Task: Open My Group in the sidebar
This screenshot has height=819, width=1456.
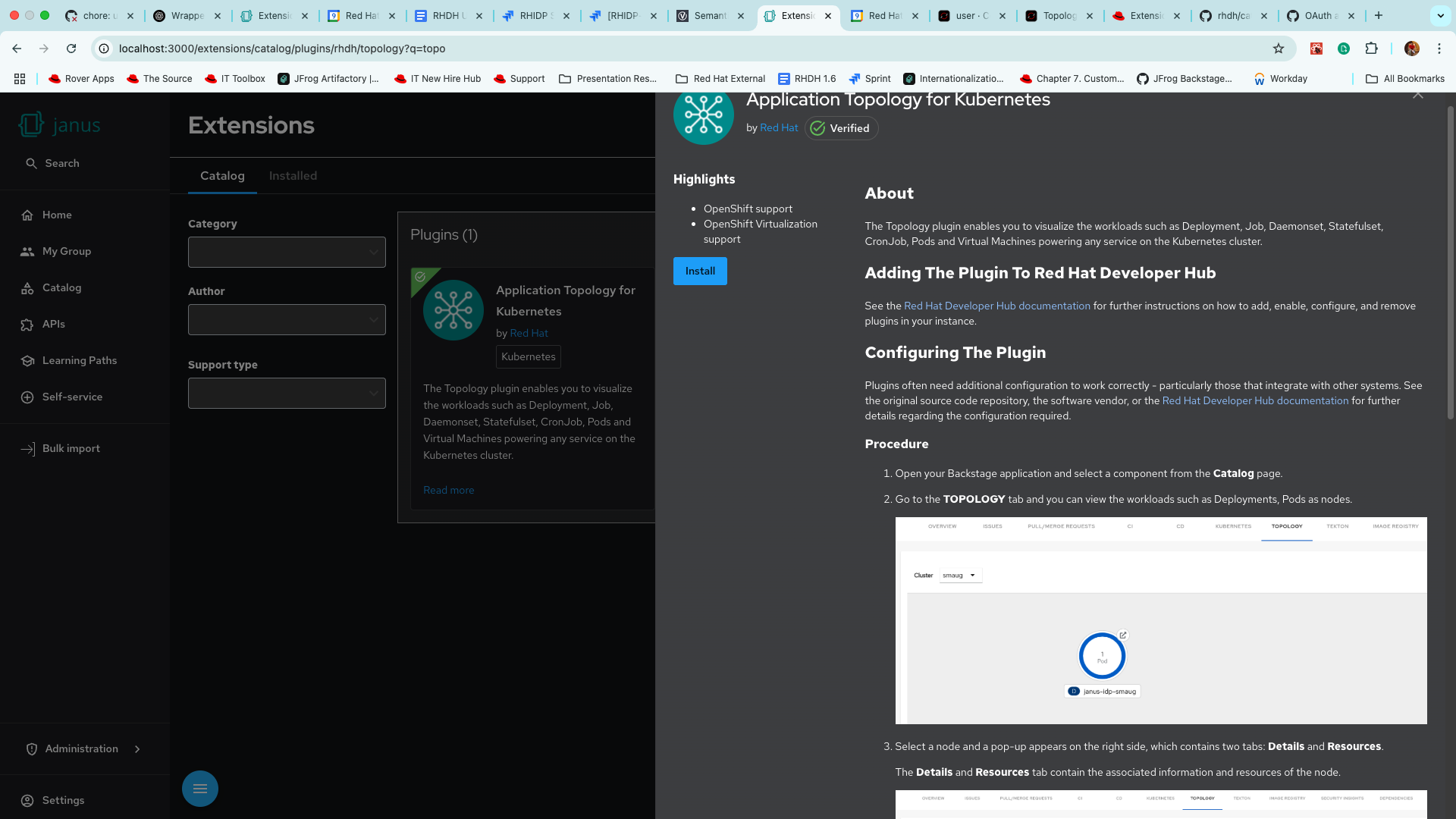Action: pyautogui.click(x=66, y=251)
